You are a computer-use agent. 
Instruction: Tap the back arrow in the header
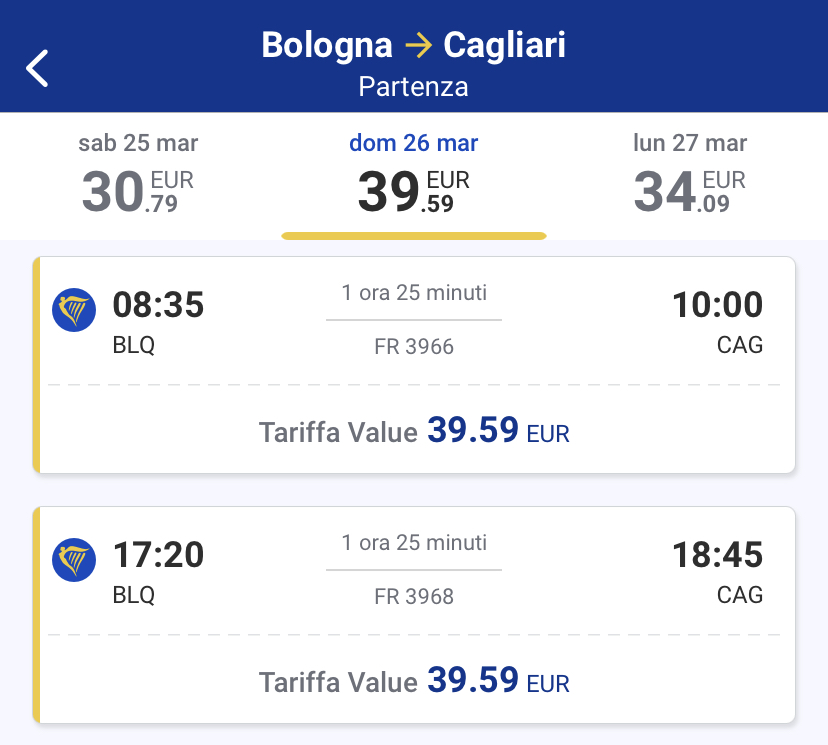pos(38,68)
